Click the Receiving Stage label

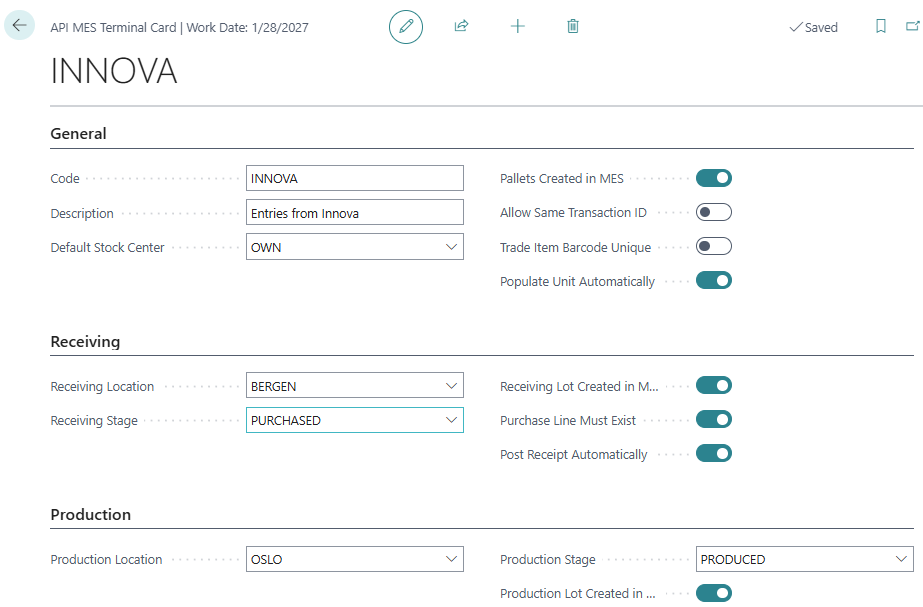coord(94,420)
